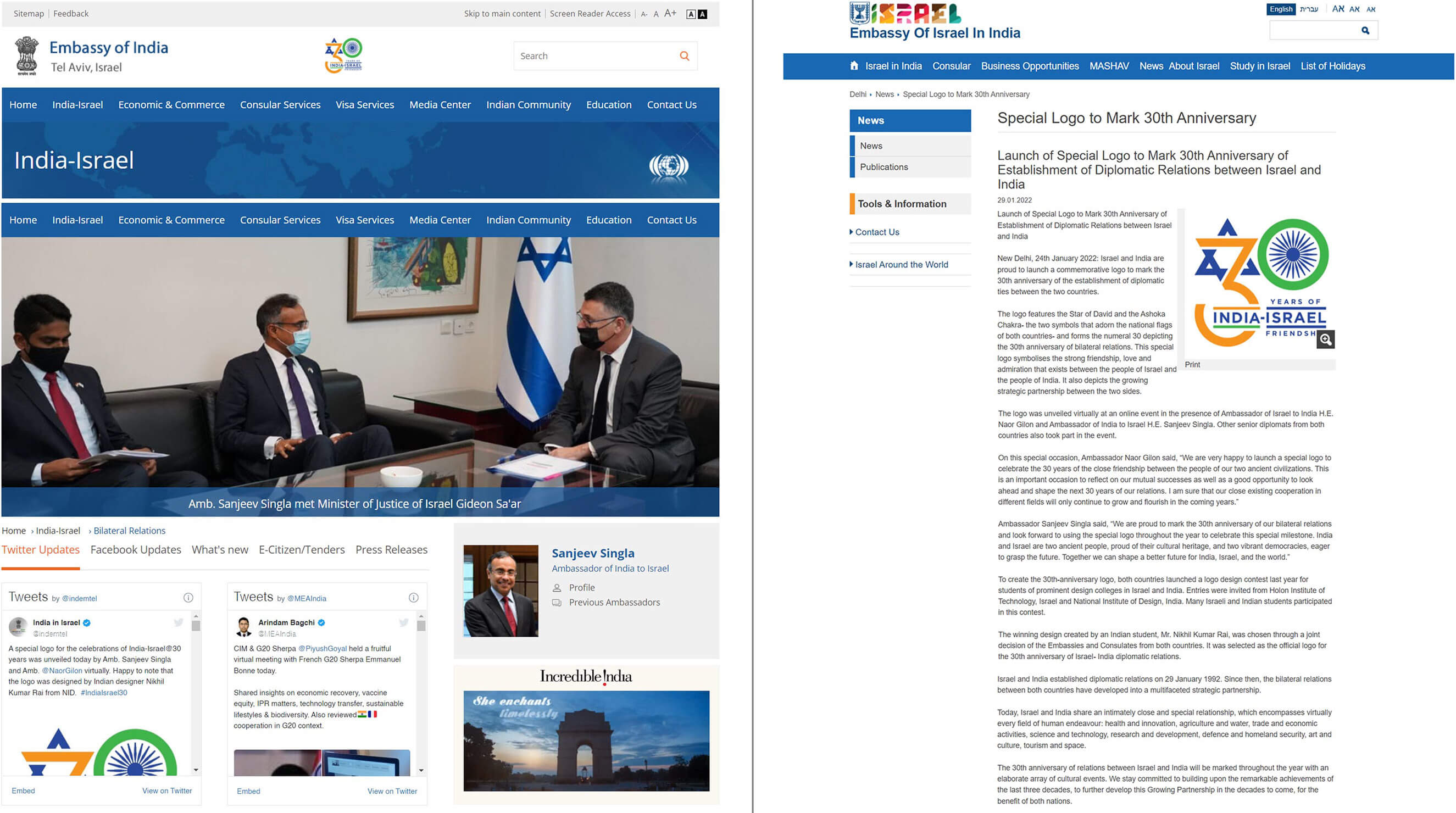Click the globe emblem on India-Israel banner
1456x813 pixels.
[x=669, y=166]
